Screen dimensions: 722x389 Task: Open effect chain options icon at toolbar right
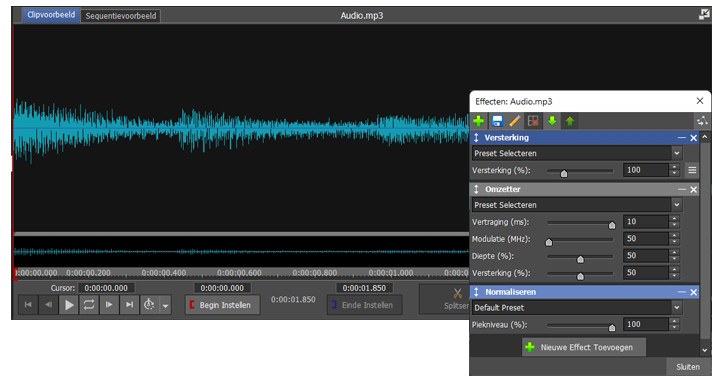[702, 121]
